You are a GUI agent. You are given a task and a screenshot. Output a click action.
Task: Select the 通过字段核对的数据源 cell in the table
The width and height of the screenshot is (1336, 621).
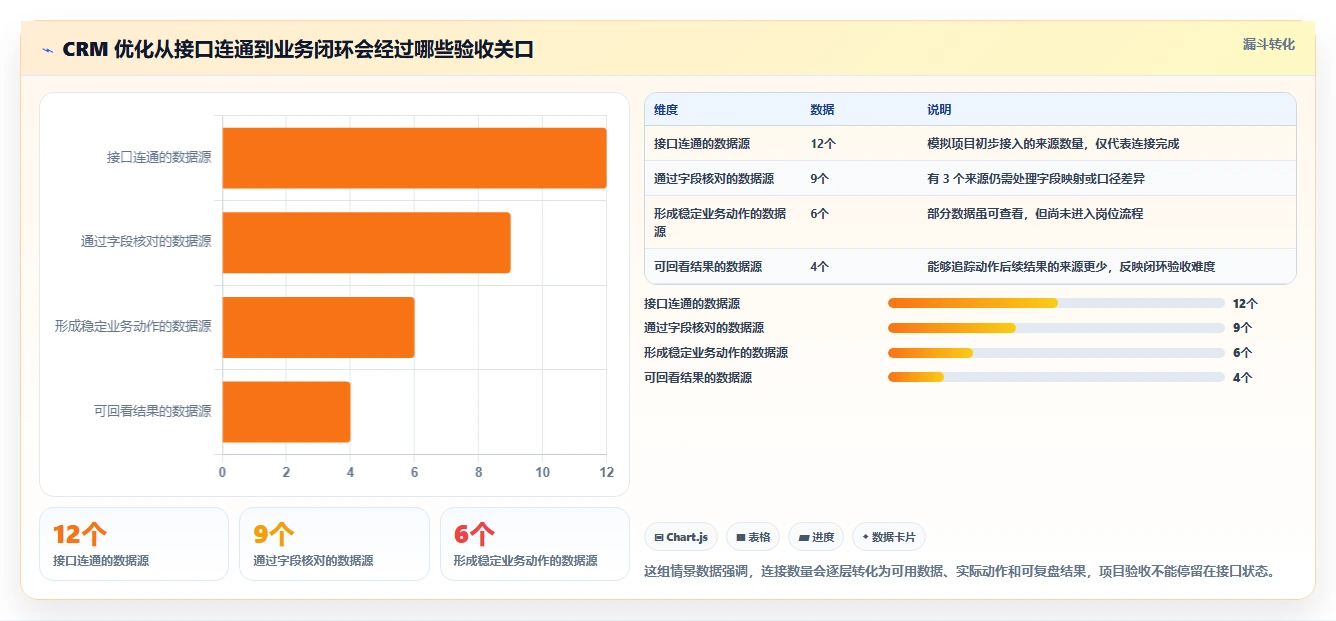714,179
